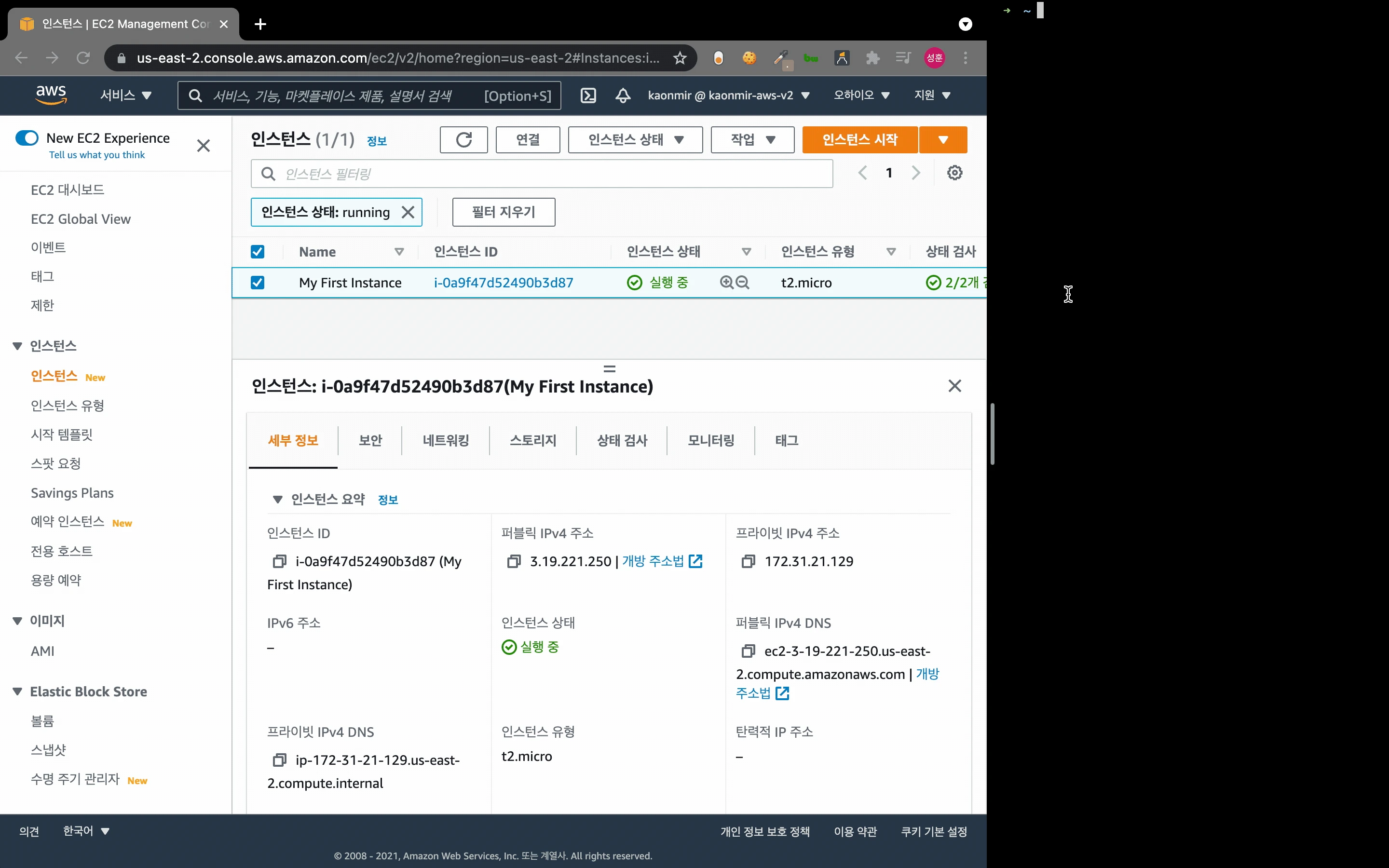The height and width of the screenshot is (868, 1389).
Task: Bookmark this page with star icon
Action: pyautogui.click(x=680, y=58)
